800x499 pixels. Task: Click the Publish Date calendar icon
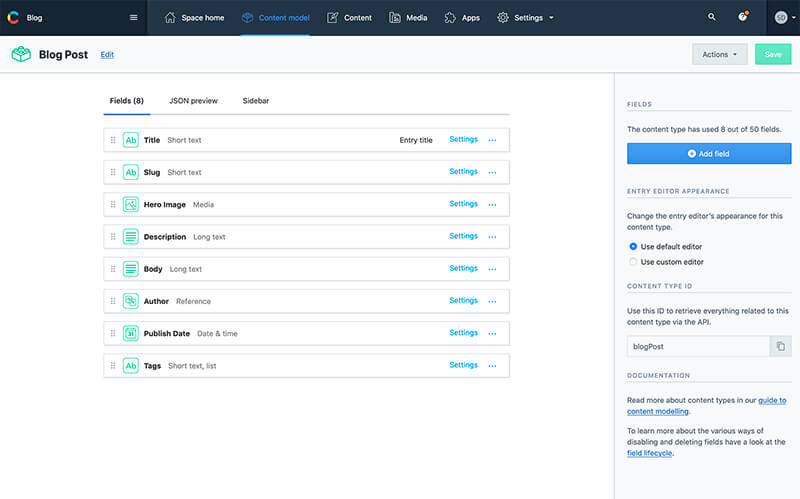tap(130, 333)
